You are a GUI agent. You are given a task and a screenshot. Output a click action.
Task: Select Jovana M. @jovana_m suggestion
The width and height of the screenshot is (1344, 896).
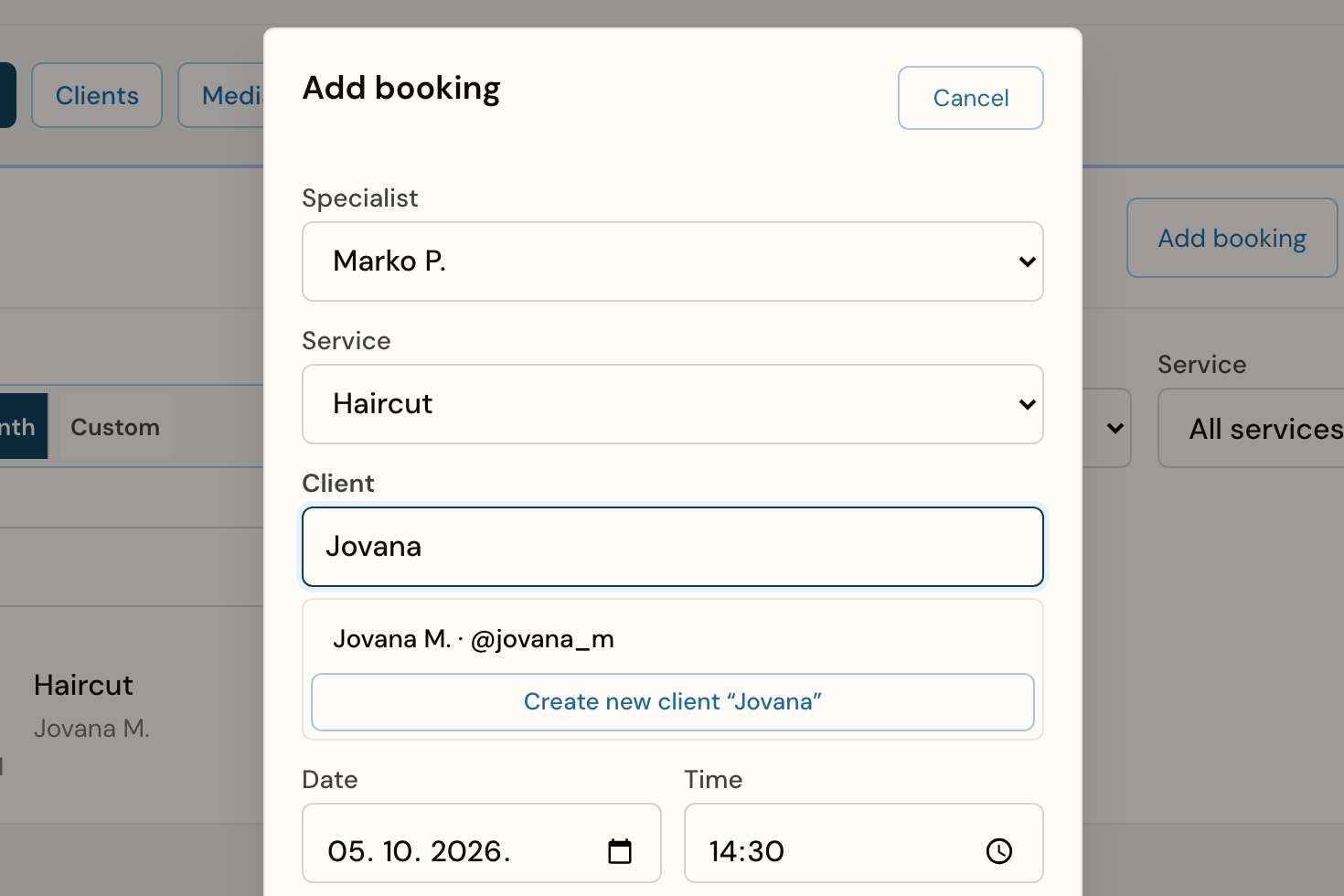point(673,638)
